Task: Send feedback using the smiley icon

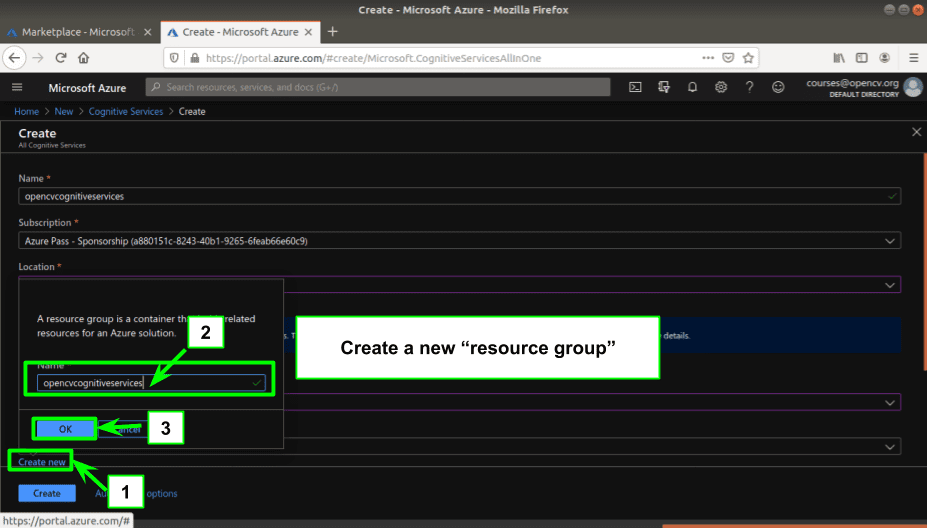Action: point(778,88)
